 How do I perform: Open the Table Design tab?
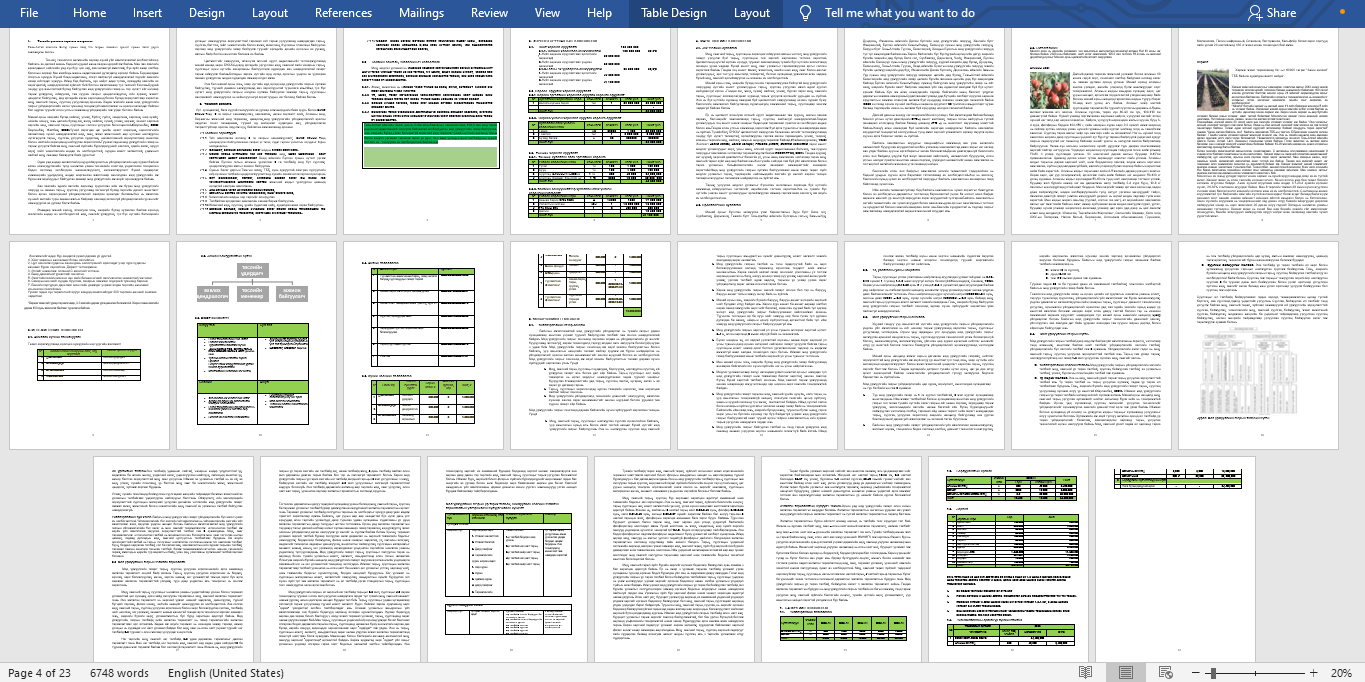point(673,13)
